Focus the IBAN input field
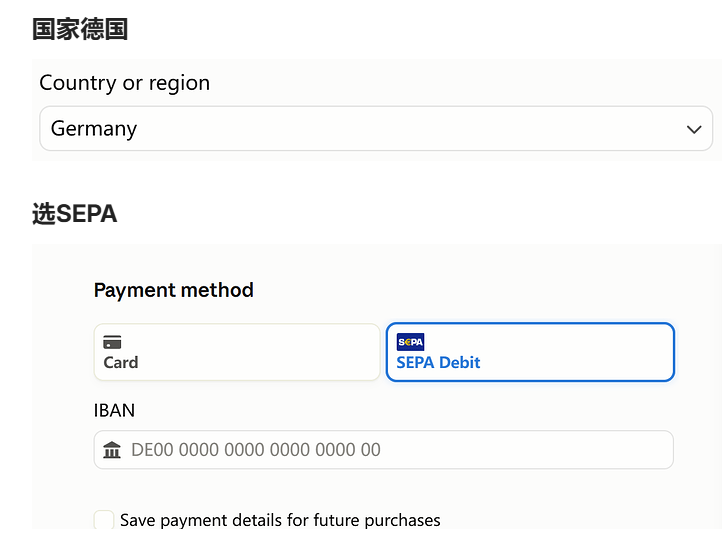This screenshot has height=556, width=726. (x=383, y=450)
